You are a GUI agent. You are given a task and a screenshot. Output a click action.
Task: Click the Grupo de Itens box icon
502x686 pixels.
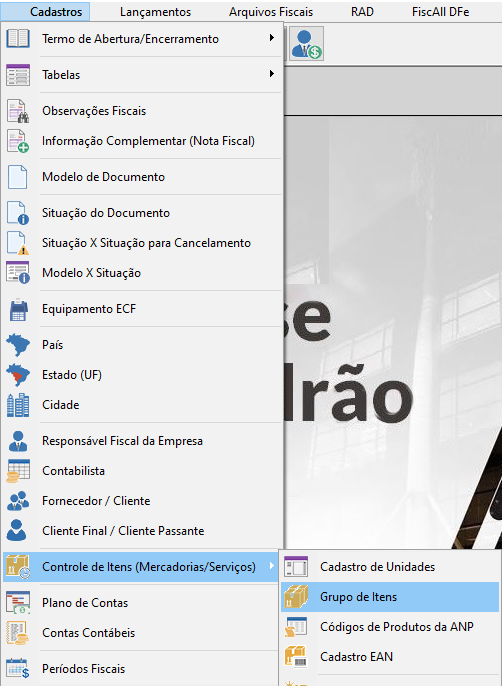296,597
